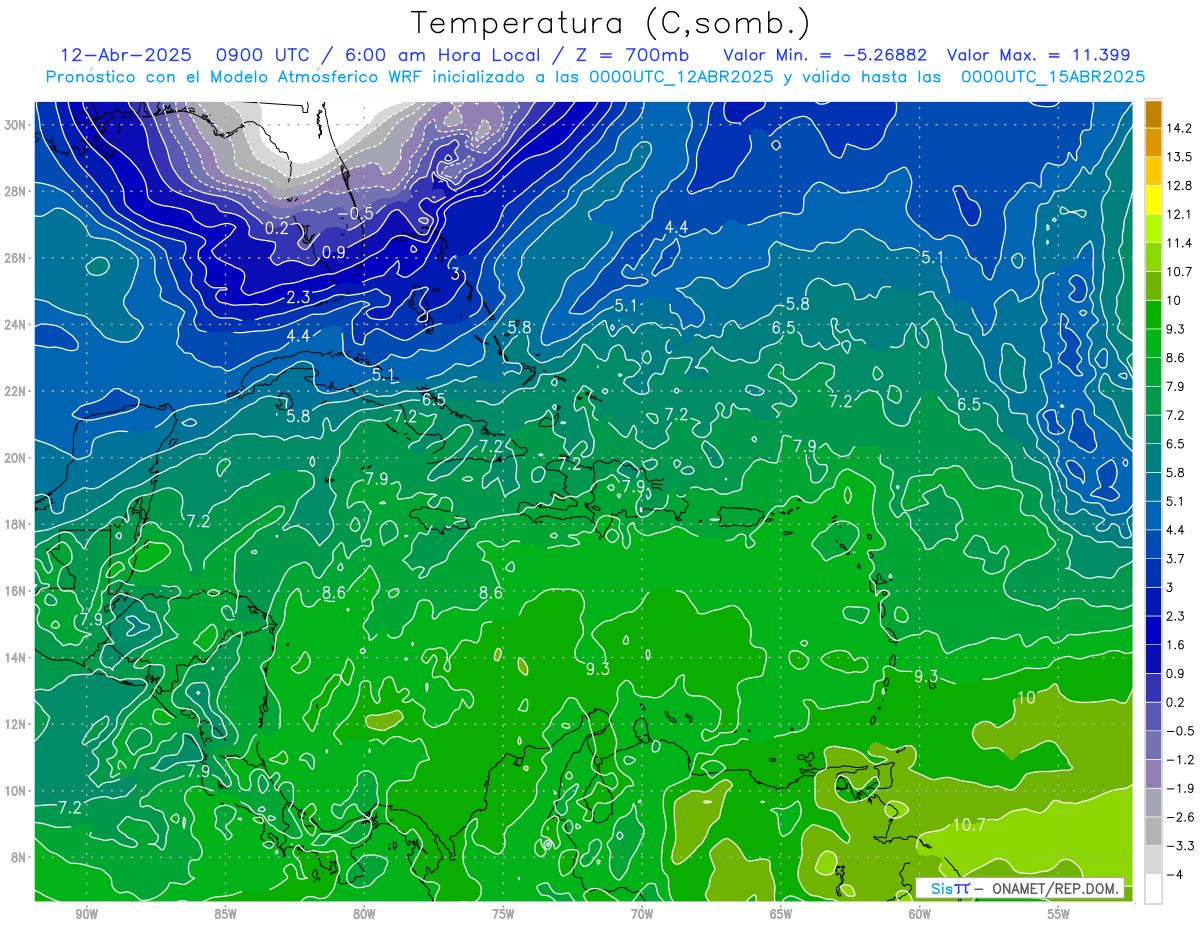Screen dimensions: 1200x927
Task: Click the '14.2' color bar value
Action: pos(1179,128)
